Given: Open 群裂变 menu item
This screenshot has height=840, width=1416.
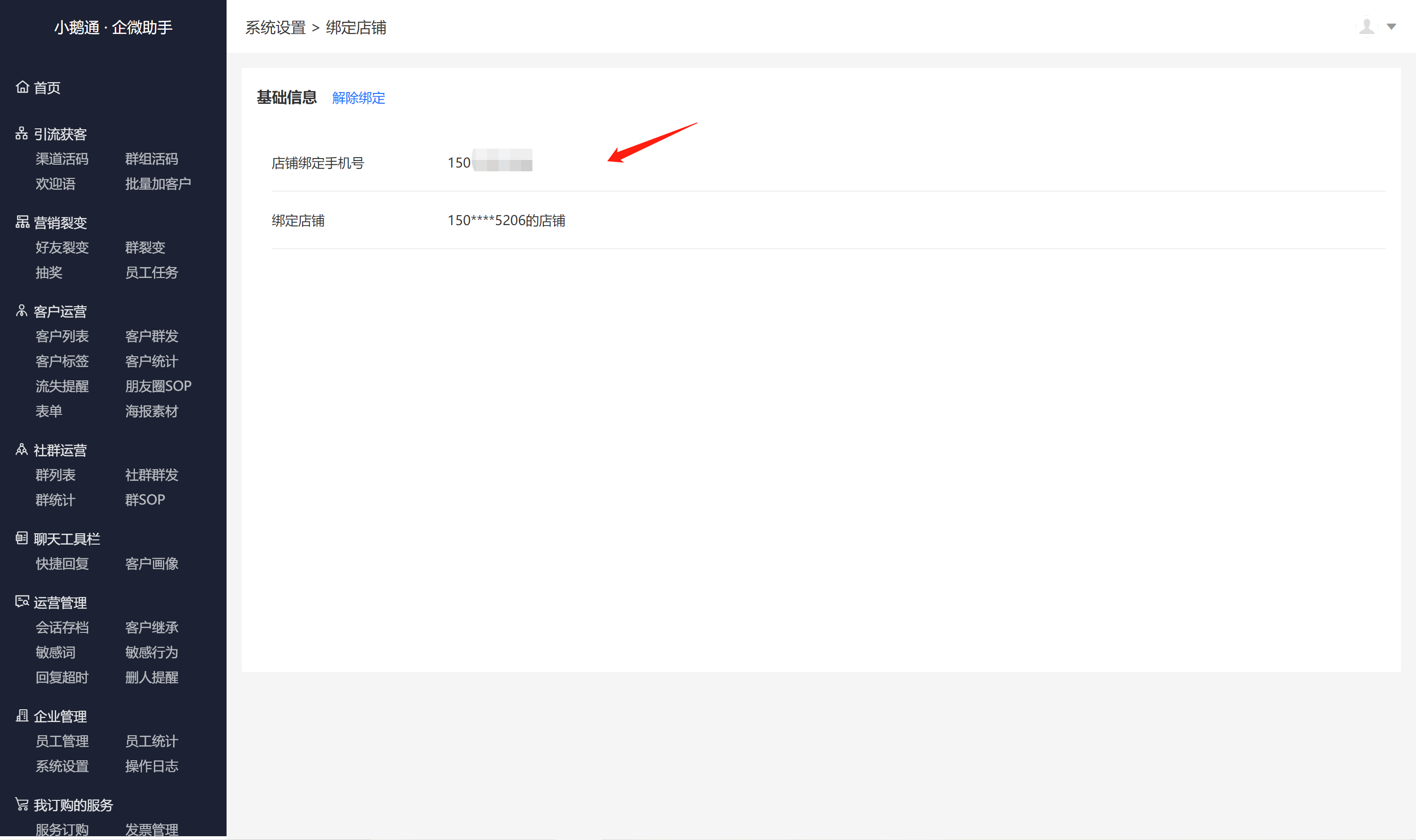Looking at the screenshot, I should [145, 248].
